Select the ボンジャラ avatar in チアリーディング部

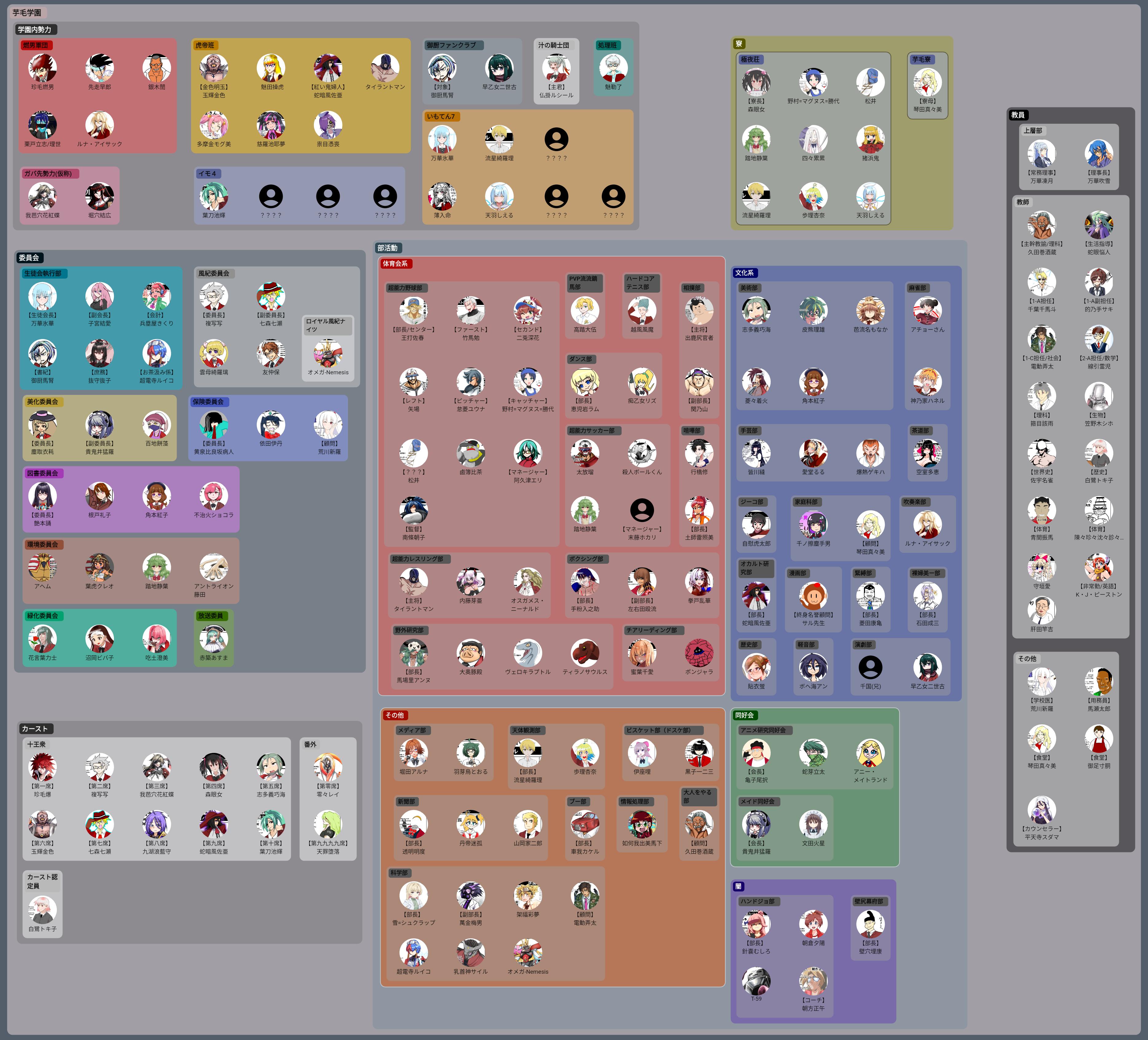pos(699,653)
